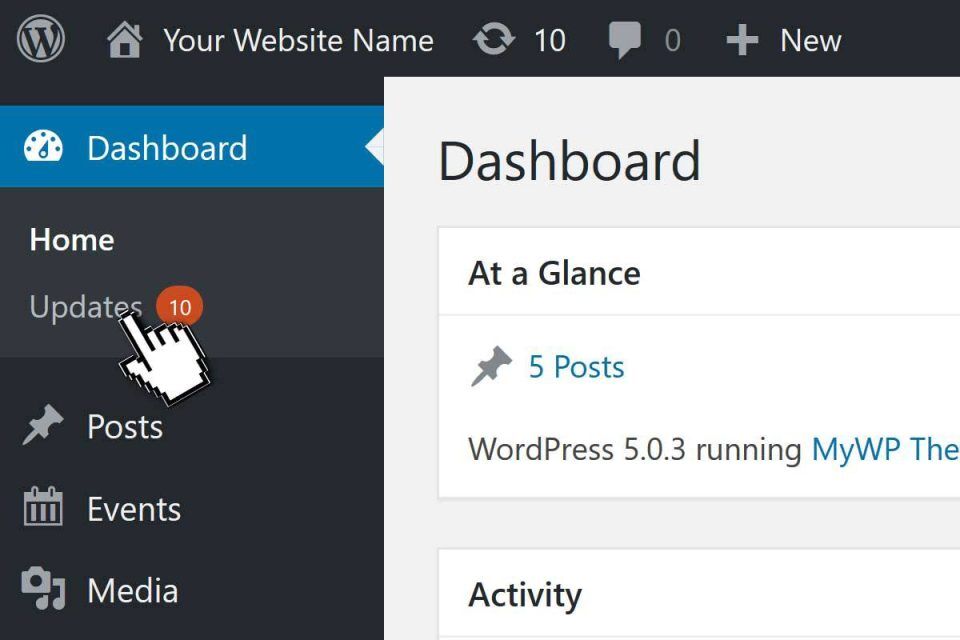Click the plus icon next to New
The image size is (960, 640).
click(x=742, y=41)
